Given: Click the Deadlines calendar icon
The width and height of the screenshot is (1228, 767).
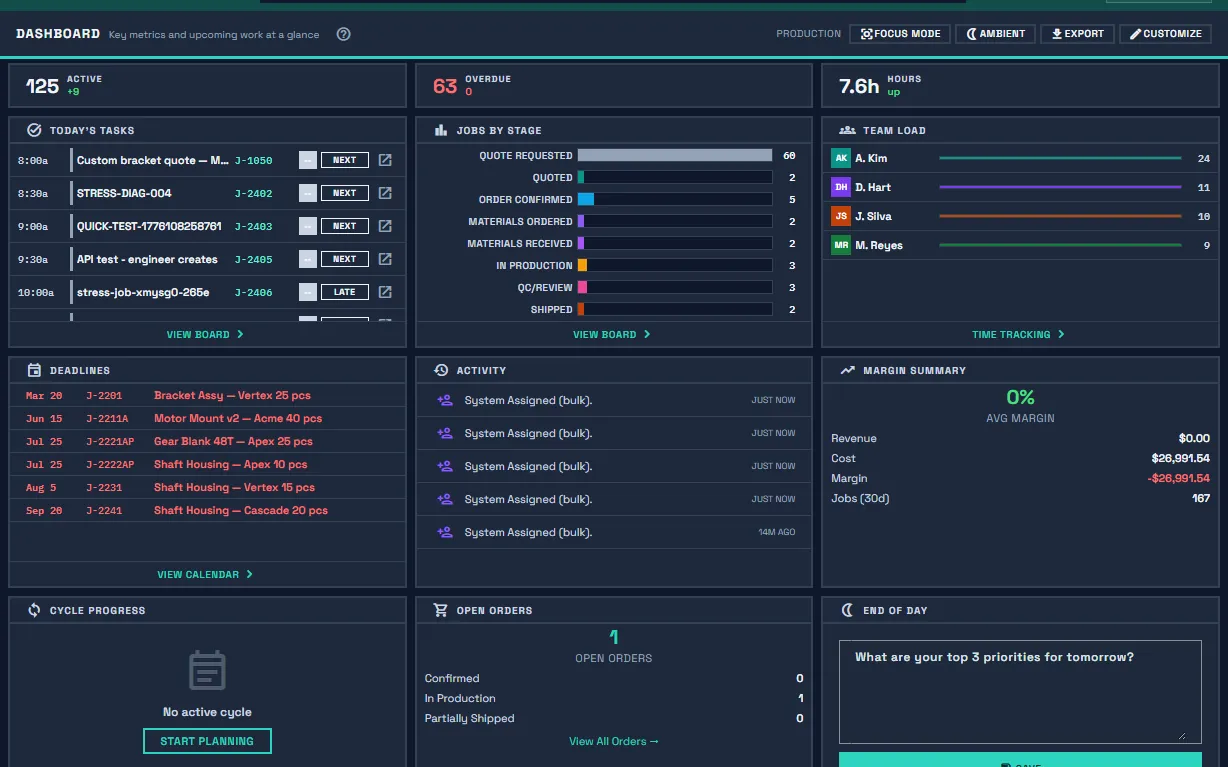Looking at the screenshot, I should [34, 370].
